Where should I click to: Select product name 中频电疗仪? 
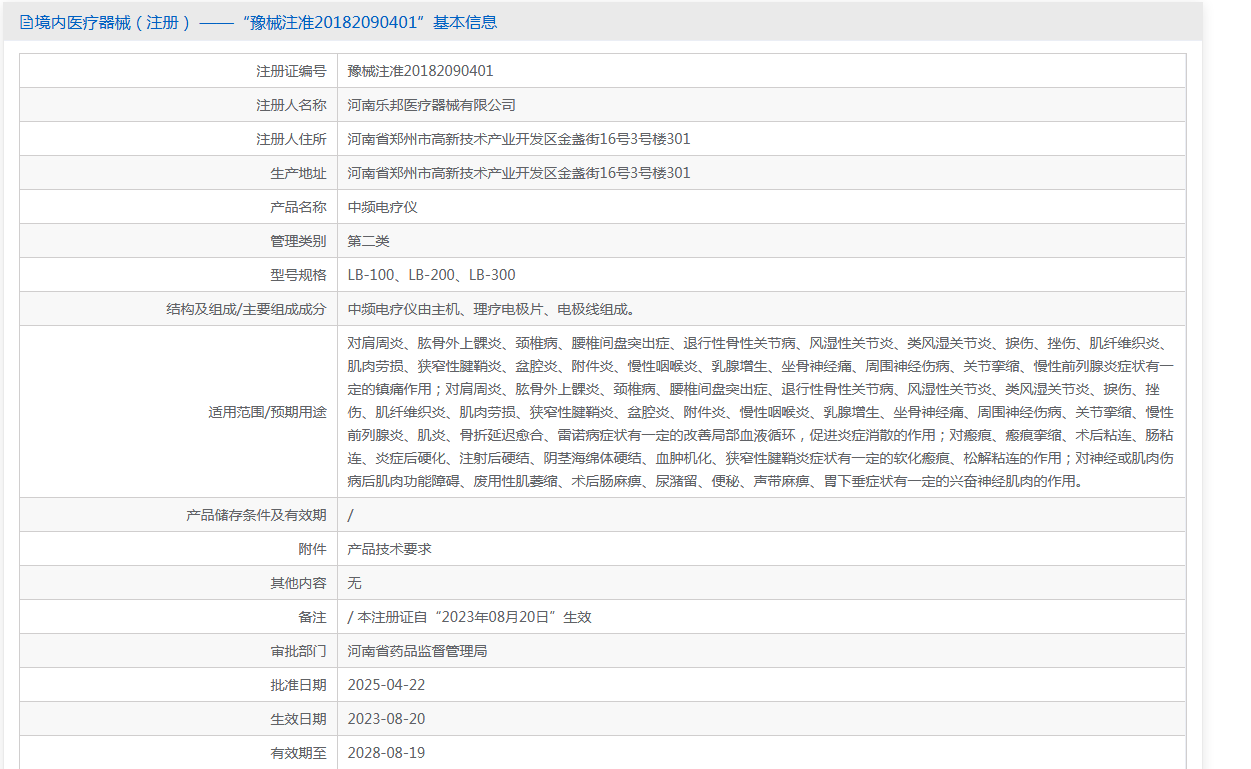(x=382, y=207)
